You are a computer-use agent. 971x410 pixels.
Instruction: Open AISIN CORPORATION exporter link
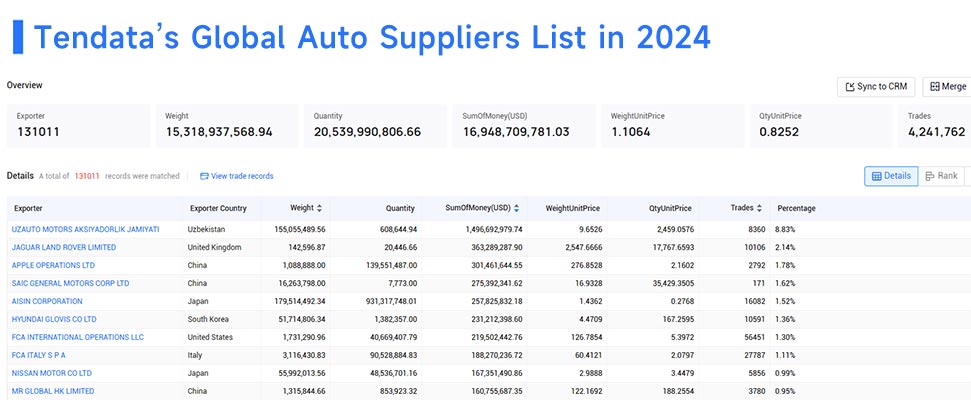[x=47, y=301]
